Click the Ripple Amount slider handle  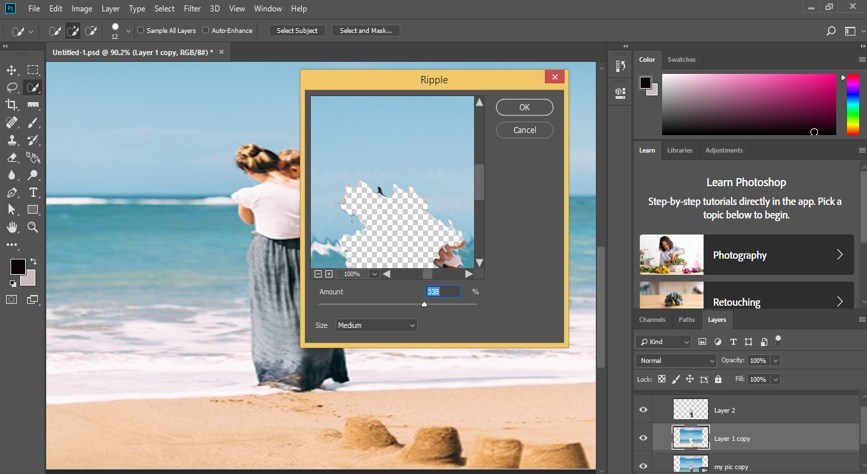(x=424, y=303)
